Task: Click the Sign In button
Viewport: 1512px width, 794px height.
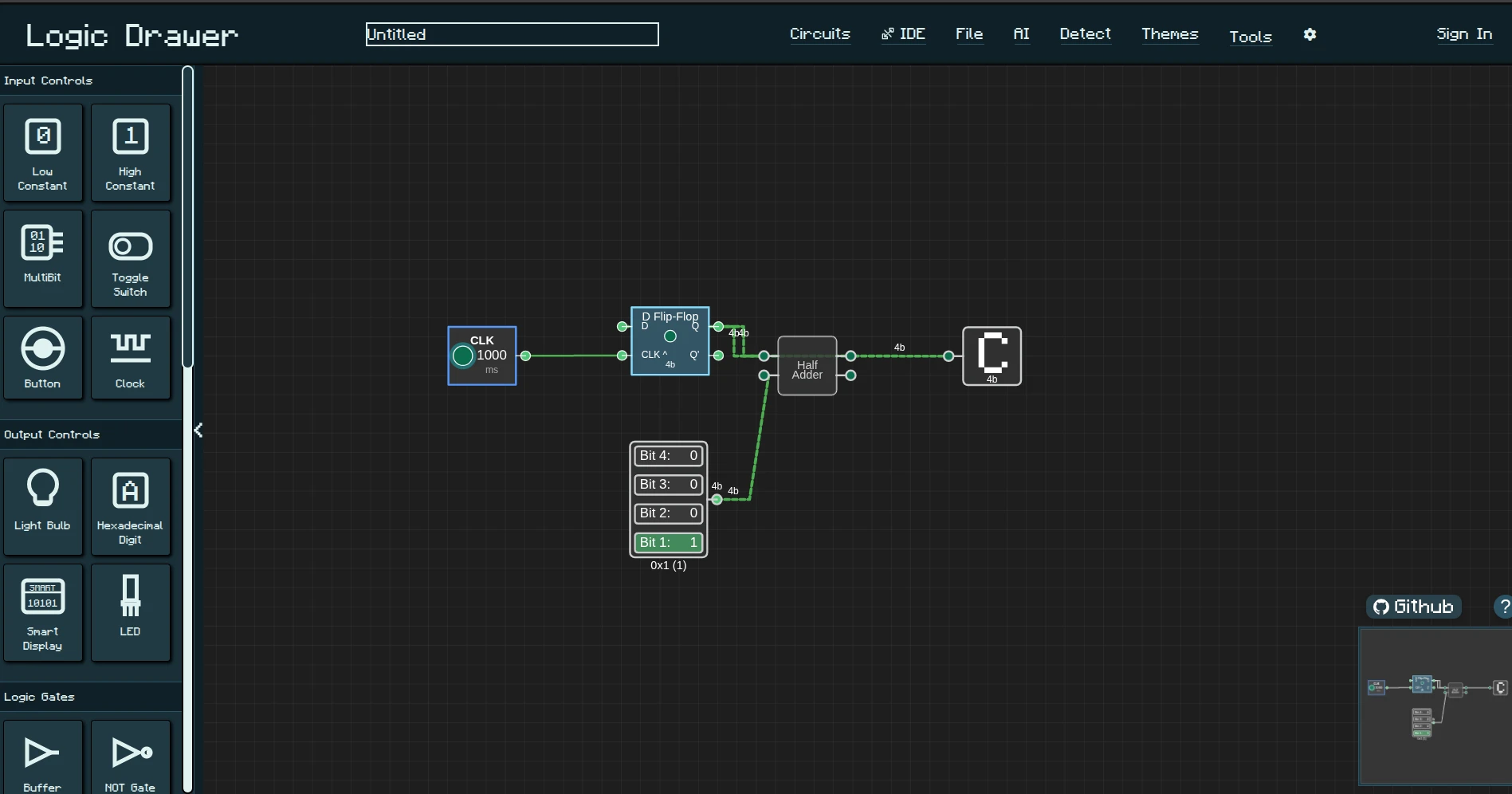Action: tap(1464, 34)
